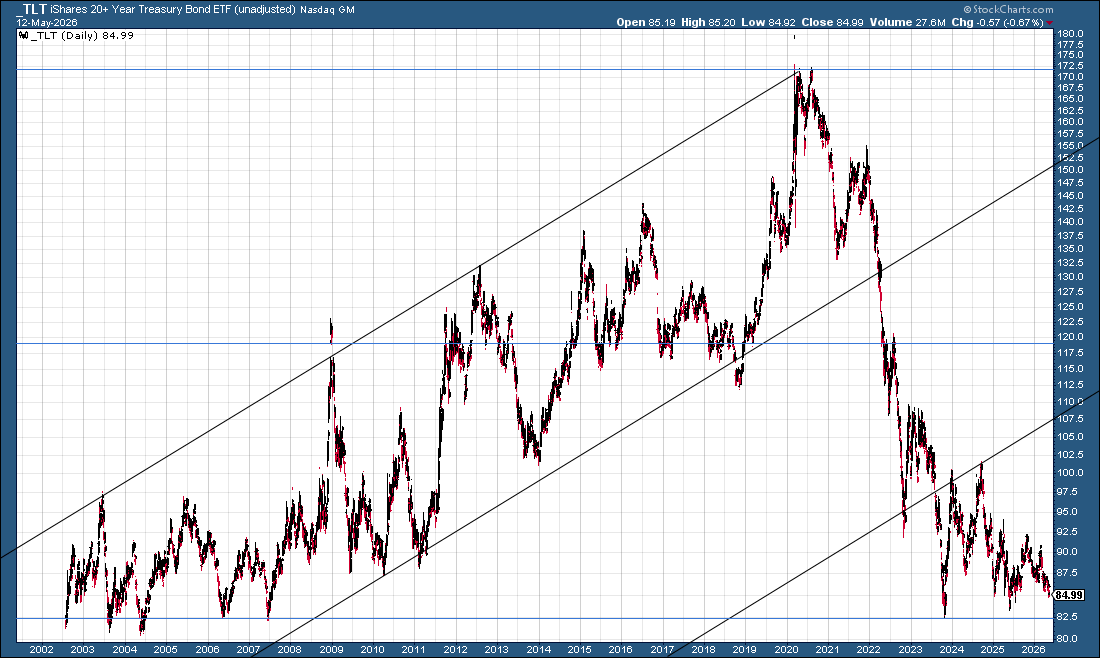1100x658 pixels.
Task: Click the 2026 label on the time axis
Action: pyautogui.click(x=1033, y=649)
